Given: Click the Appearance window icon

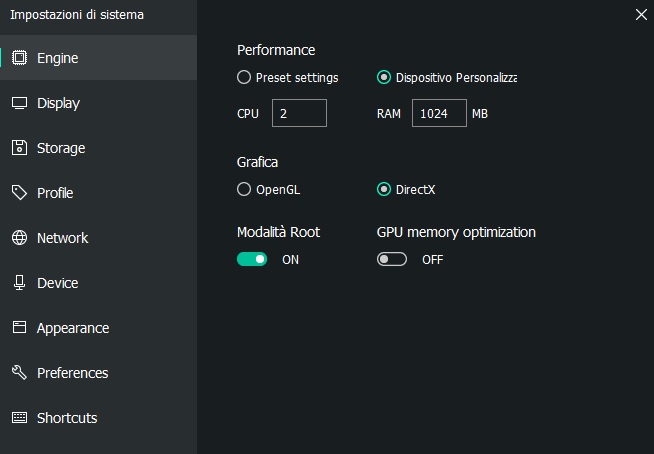Looking at the screenshot, I should tap(19, 328).
